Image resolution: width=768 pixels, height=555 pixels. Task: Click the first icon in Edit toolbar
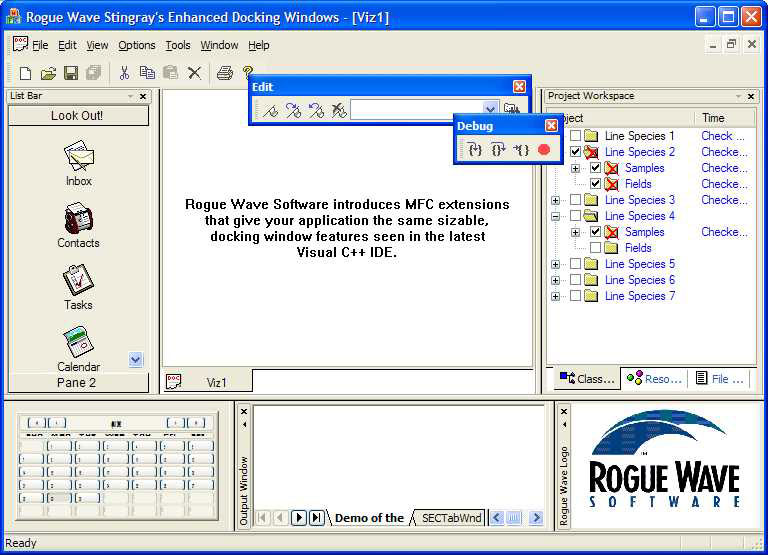[x=270, y=110]
